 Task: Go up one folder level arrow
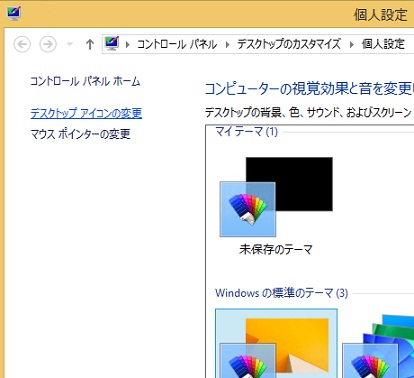(89, 44)
